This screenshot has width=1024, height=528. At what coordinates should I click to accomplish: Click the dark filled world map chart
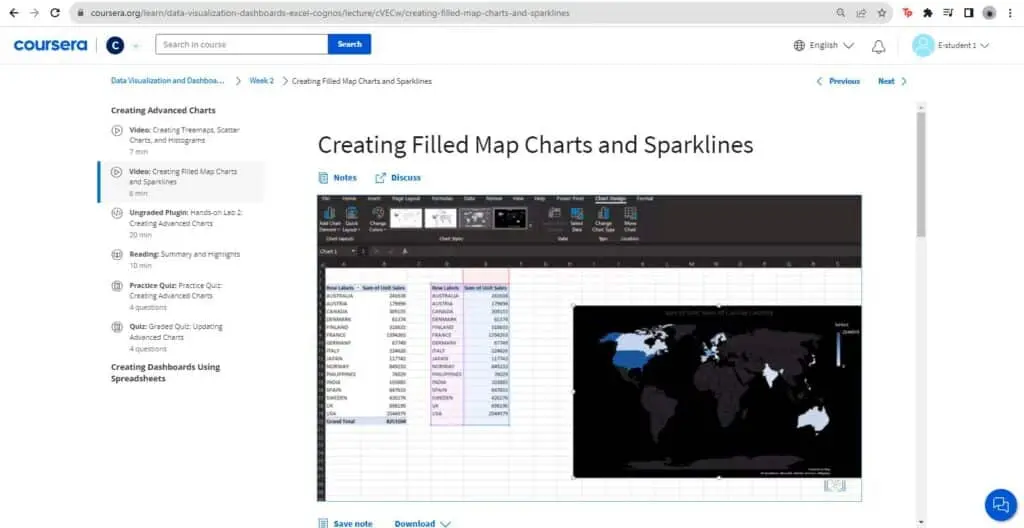pyautogui.click(x=717, y=391)
